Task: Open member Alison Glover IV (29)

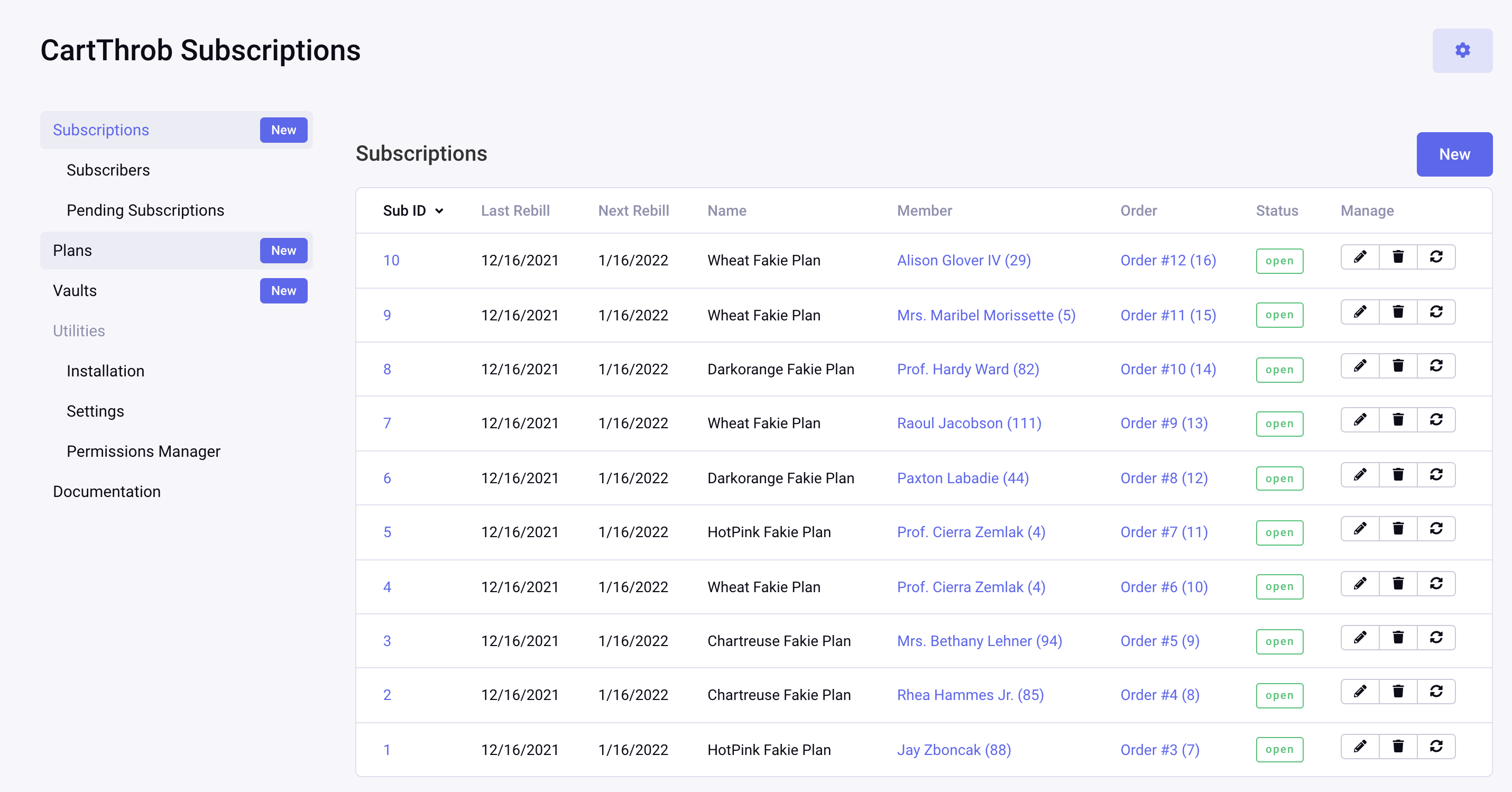Action: 963,261
